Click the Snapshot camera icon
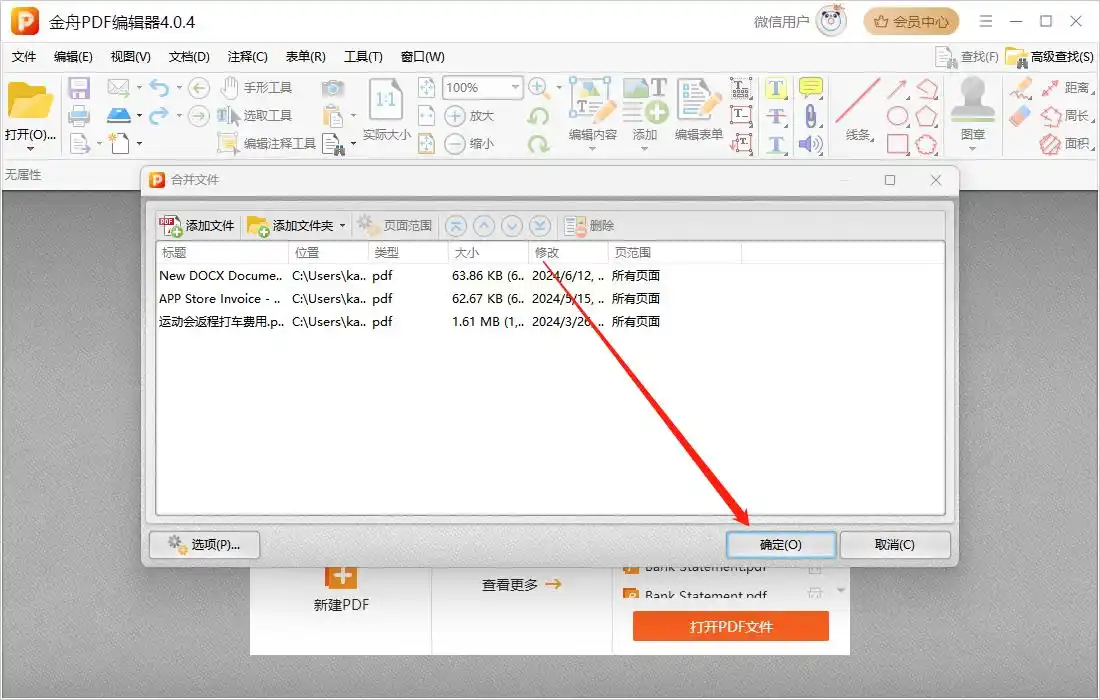Screen dimensions: 1100x700 point(333,88)
